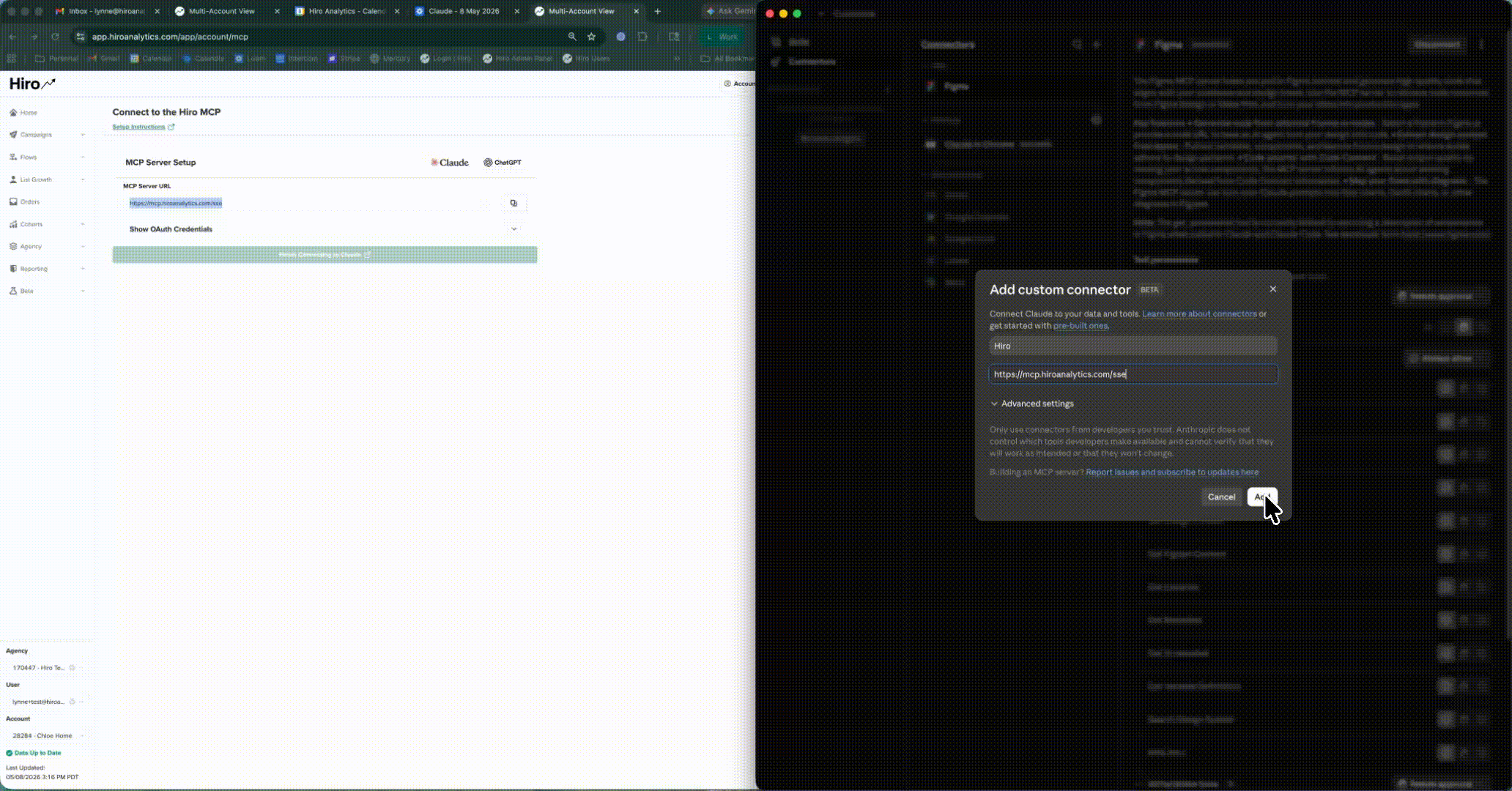Click the connector URL field with mcp.hiroanalytics.com/sse
This screenshot has width=1512, height=791.
pos(1133,374)
